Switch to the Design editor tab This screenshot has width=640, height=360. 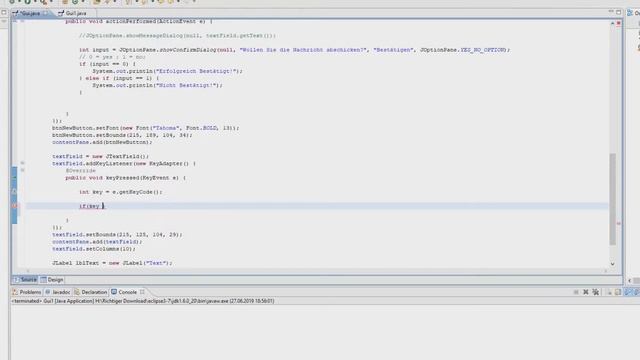52,280
